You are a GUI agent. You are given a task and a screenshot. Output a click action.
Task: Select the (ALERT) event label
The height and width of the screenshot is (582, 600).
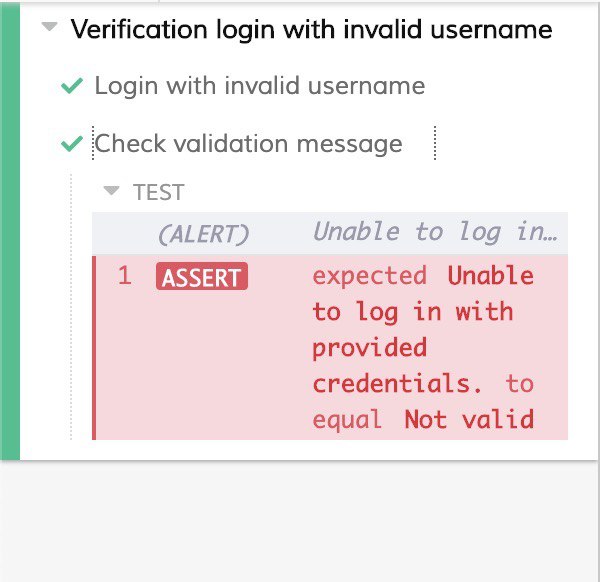203,232
